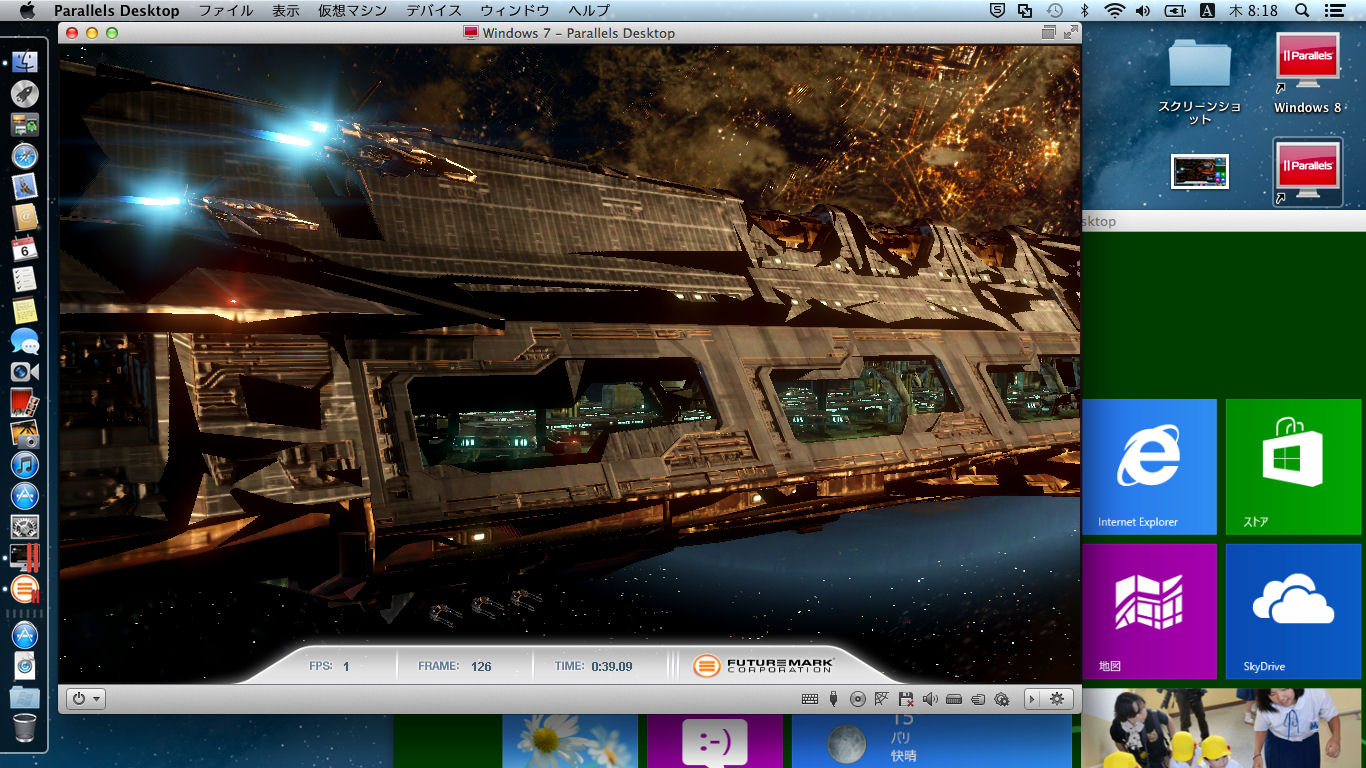Image resolution: width=1366 pixels, height=768 pixels.
Task: Click Time Machine icon in menu bar
Action: point(1055,10)
